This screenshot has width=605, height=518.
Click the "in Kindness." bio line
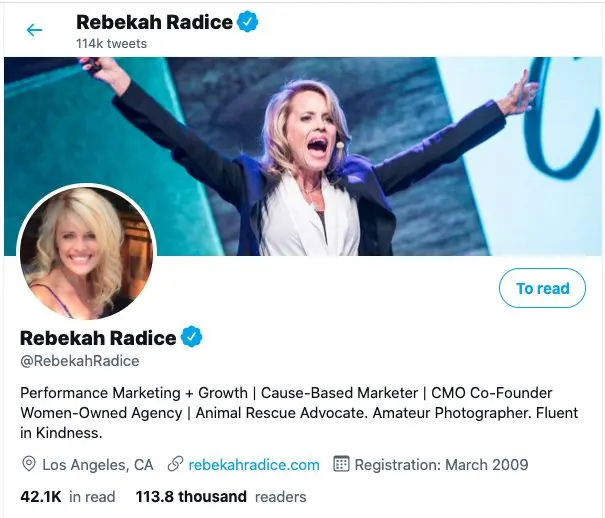tap(62, 433)
